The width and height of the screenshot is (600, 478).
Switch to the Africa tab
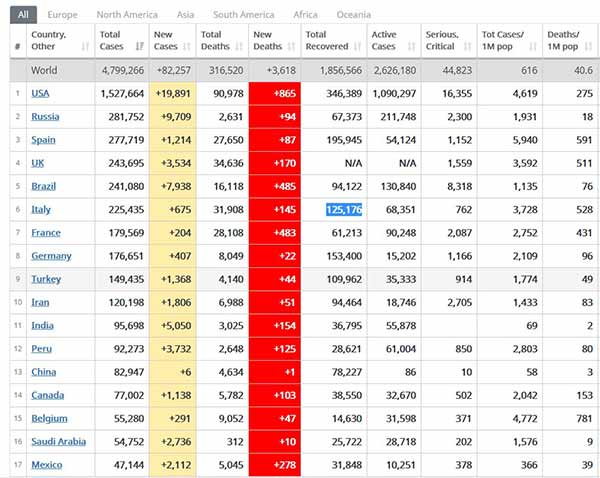point(305,15)
